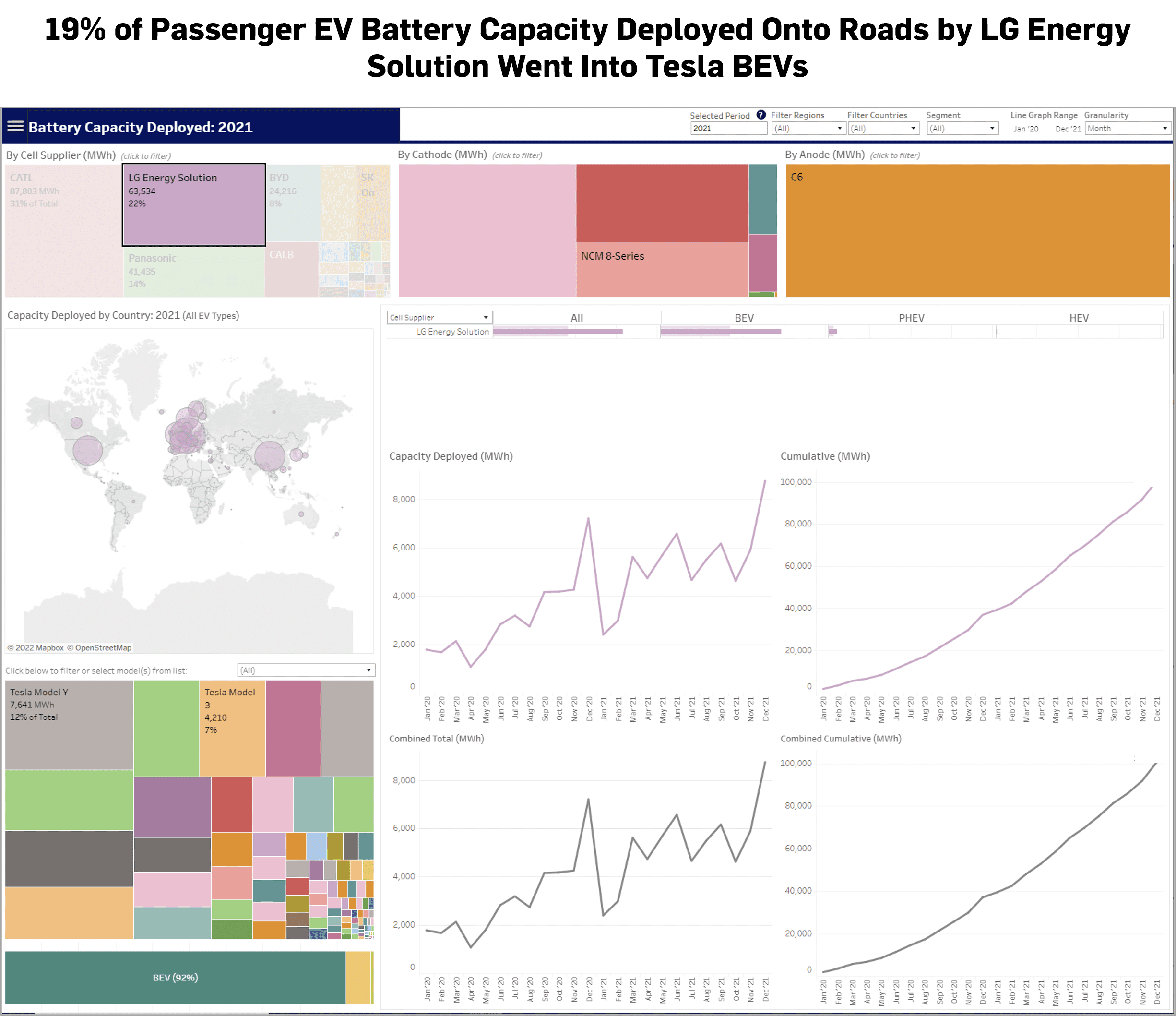
Task: Click the BEV (92%) bar
Action: [x=176, y=978]
